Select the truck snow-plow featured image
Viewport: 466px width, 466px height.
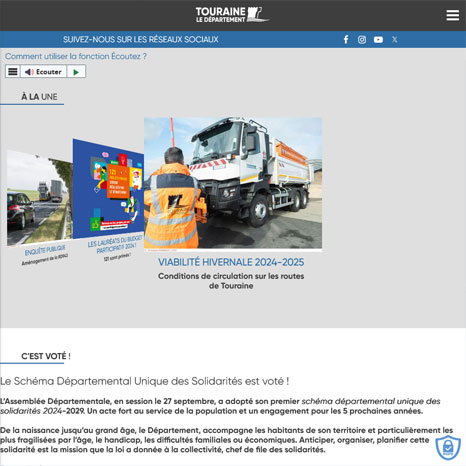tap(233, 183)
